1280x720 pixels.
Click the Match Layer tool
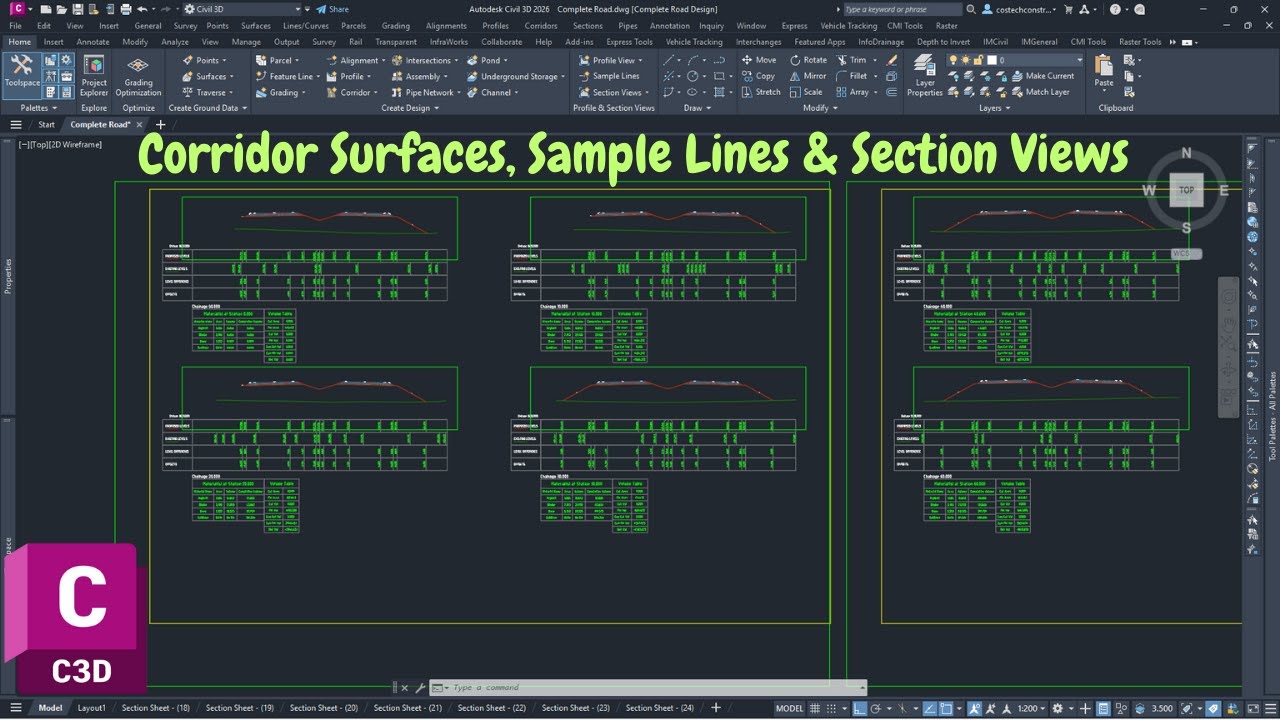click(1039, 92)
